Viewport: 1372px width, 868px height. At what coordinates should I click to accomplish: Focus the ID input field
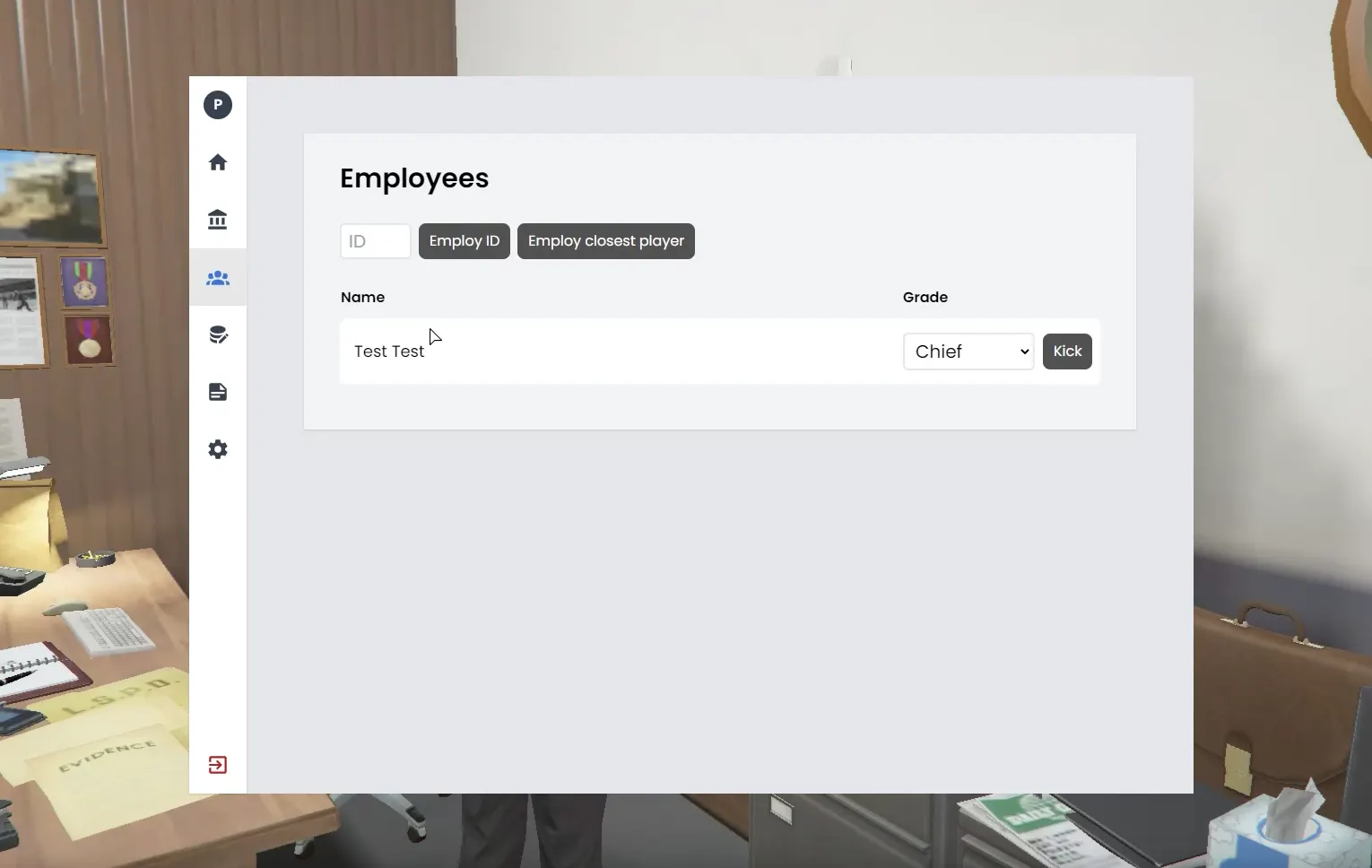click(375, 241)
